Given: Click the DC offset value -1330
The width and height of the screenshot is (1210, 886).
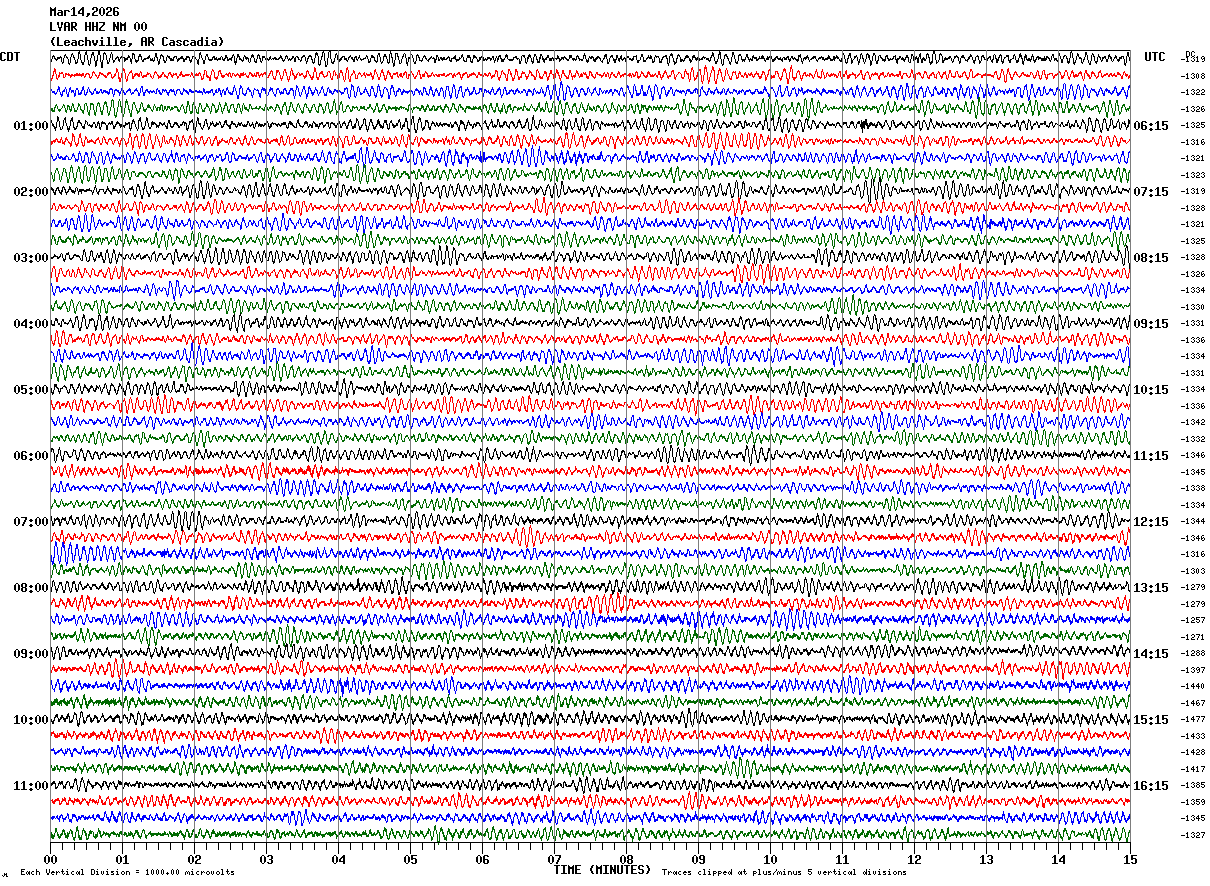Looking at the screenshot, I should (x=1193, y=307).
